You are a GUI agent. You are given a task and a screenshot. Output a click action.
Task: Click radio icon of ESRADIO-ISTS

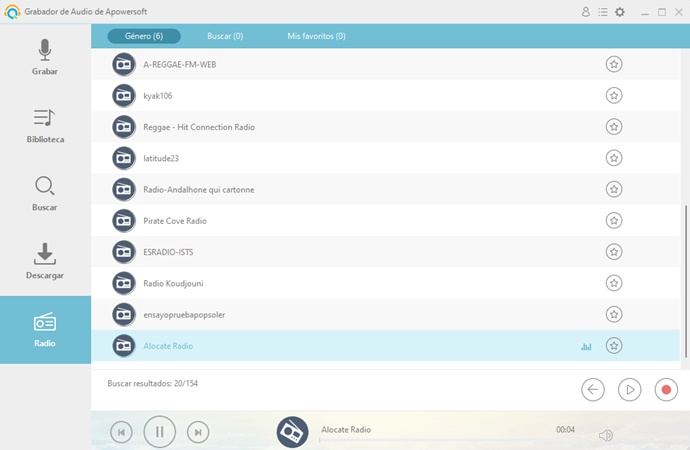click(x=124, y=252)
